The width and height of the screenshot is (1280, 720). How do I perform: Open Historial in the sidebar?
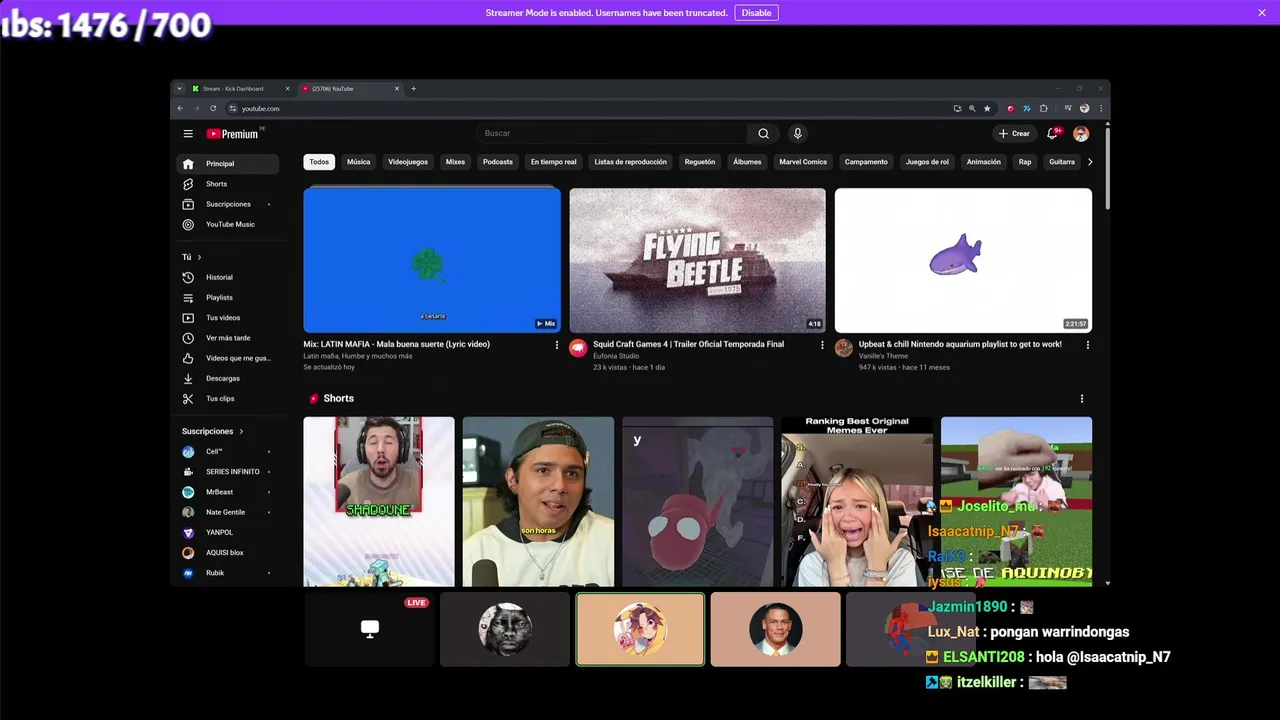228,277
